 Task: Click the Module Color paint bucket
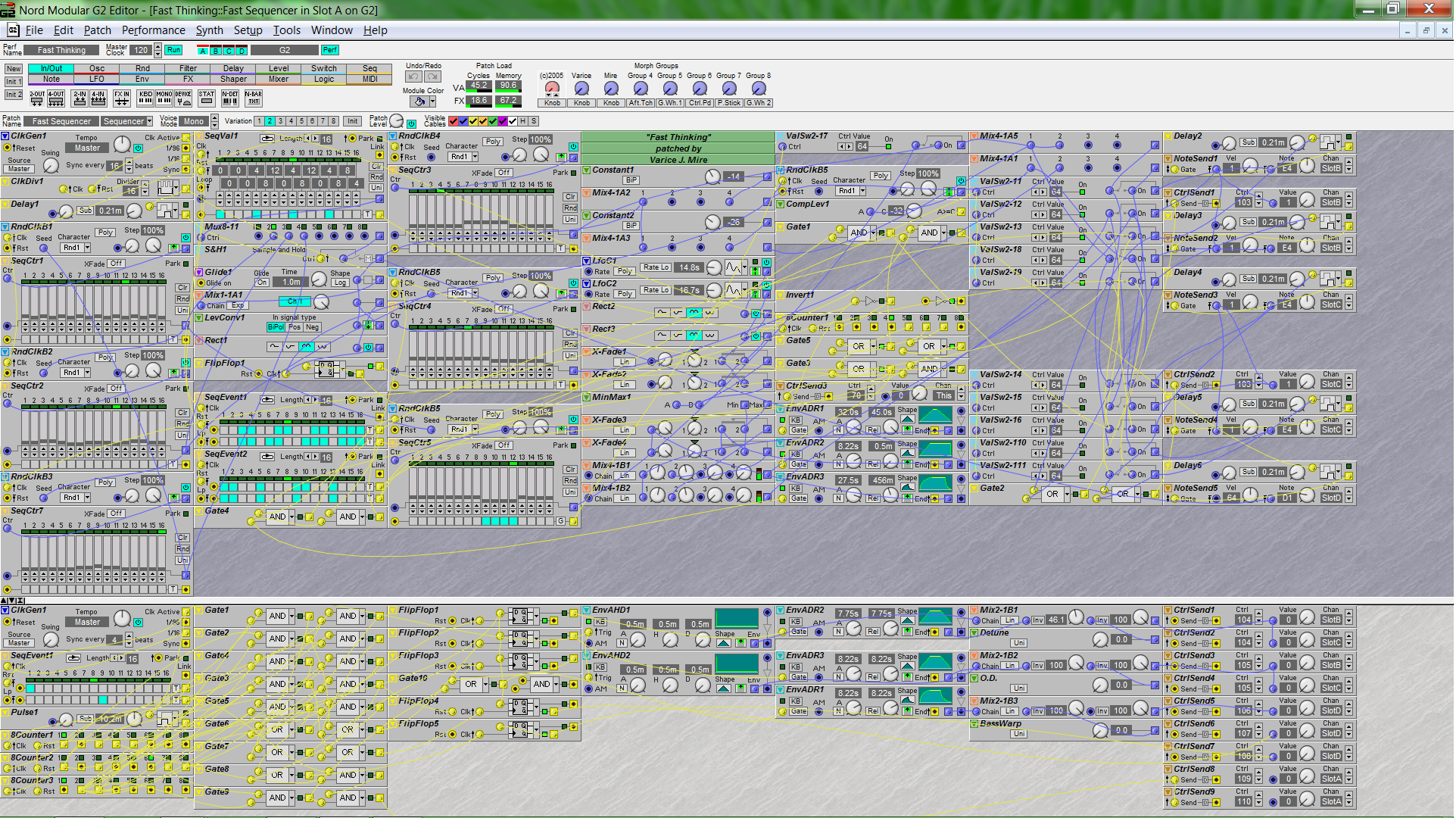(419, 101)
